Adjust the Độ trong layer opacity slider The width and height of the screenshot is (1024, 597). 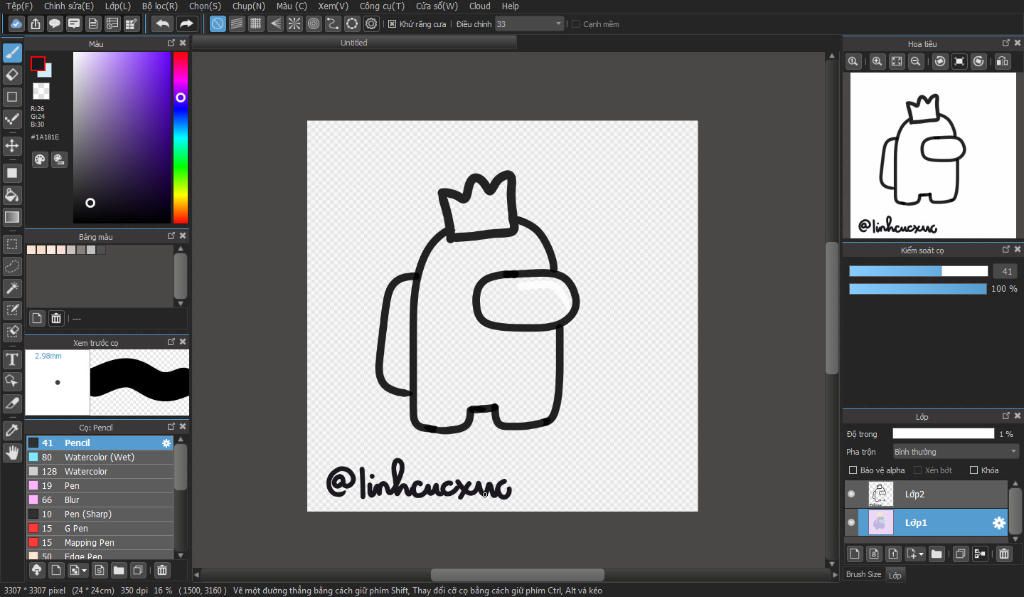[943, 434]
